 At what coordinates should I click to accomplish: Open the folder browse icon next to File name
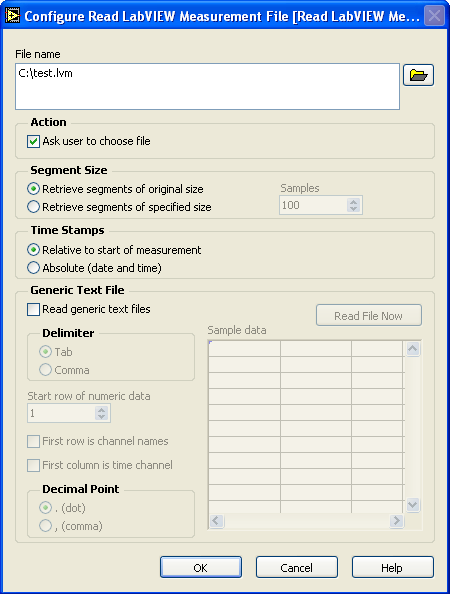click(x=418, y=75)
